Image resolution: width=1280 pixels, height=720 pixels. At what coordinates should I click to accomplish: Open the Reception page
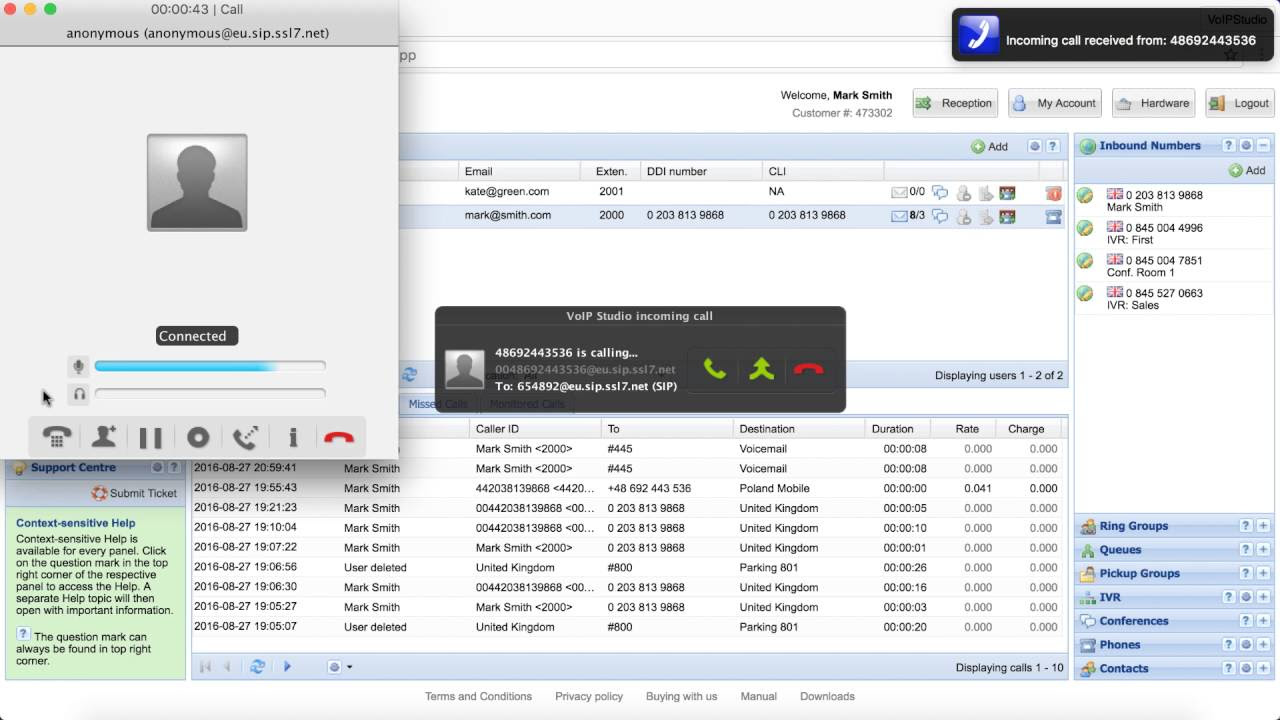(953, 103)
